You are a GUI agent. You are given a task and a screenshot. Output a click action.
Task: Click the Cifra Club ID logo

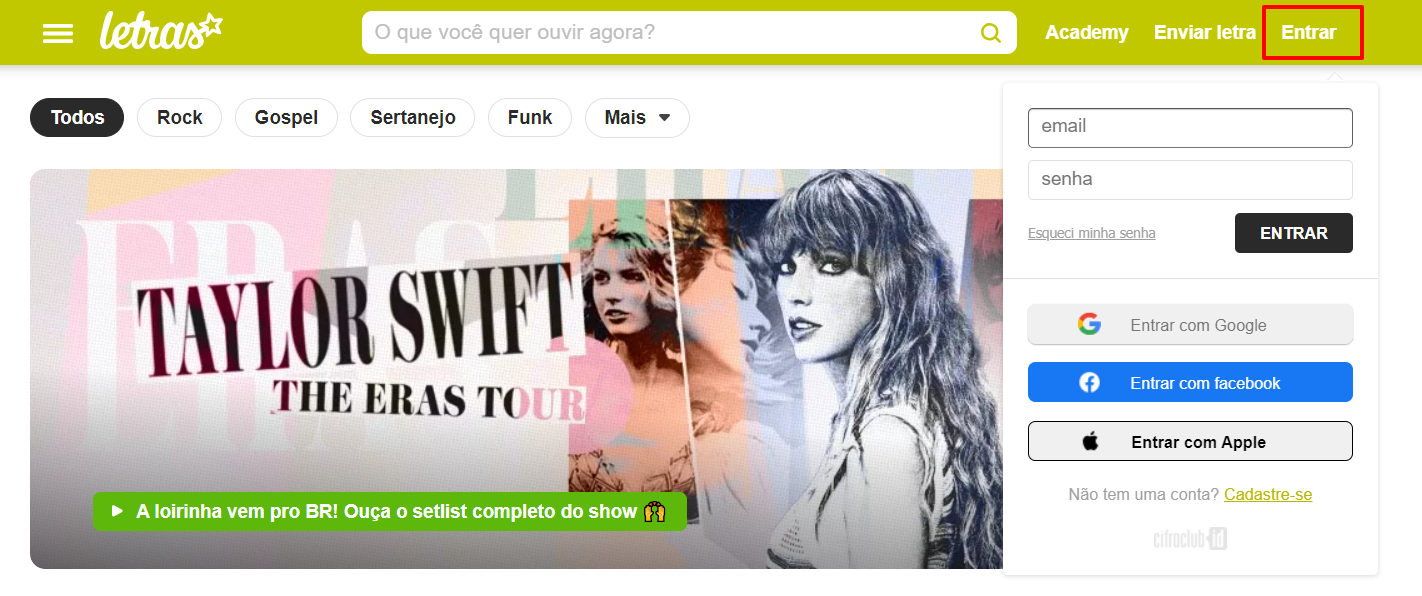click(x=1190, y=539)
